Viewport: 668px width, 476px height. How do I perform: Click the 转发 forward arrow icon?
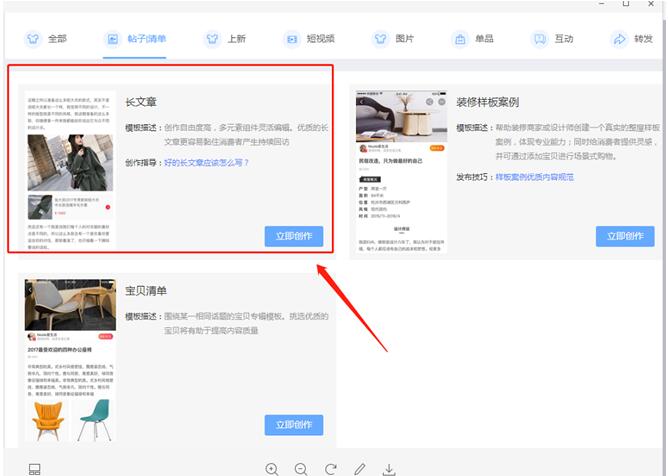click(x=619, y=39)
